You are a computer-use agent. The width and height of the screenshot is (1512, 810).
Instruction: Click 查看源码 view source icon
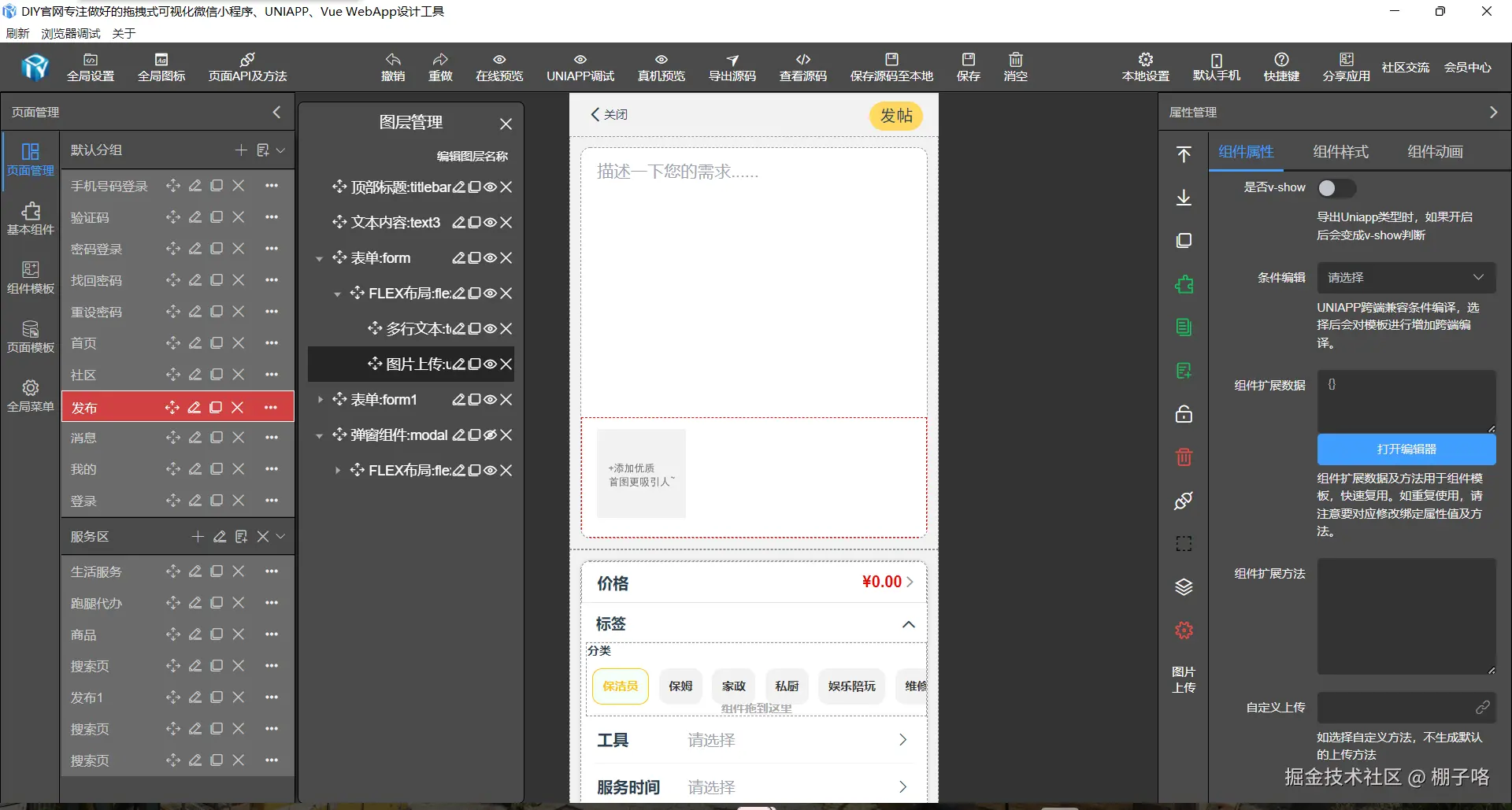click(x=803, y=68)
